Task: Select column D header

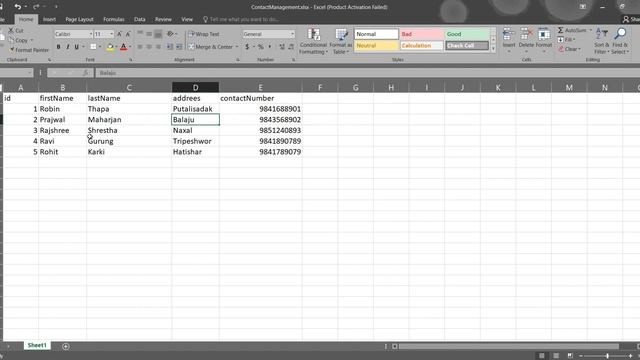Action: coord(196,87)
